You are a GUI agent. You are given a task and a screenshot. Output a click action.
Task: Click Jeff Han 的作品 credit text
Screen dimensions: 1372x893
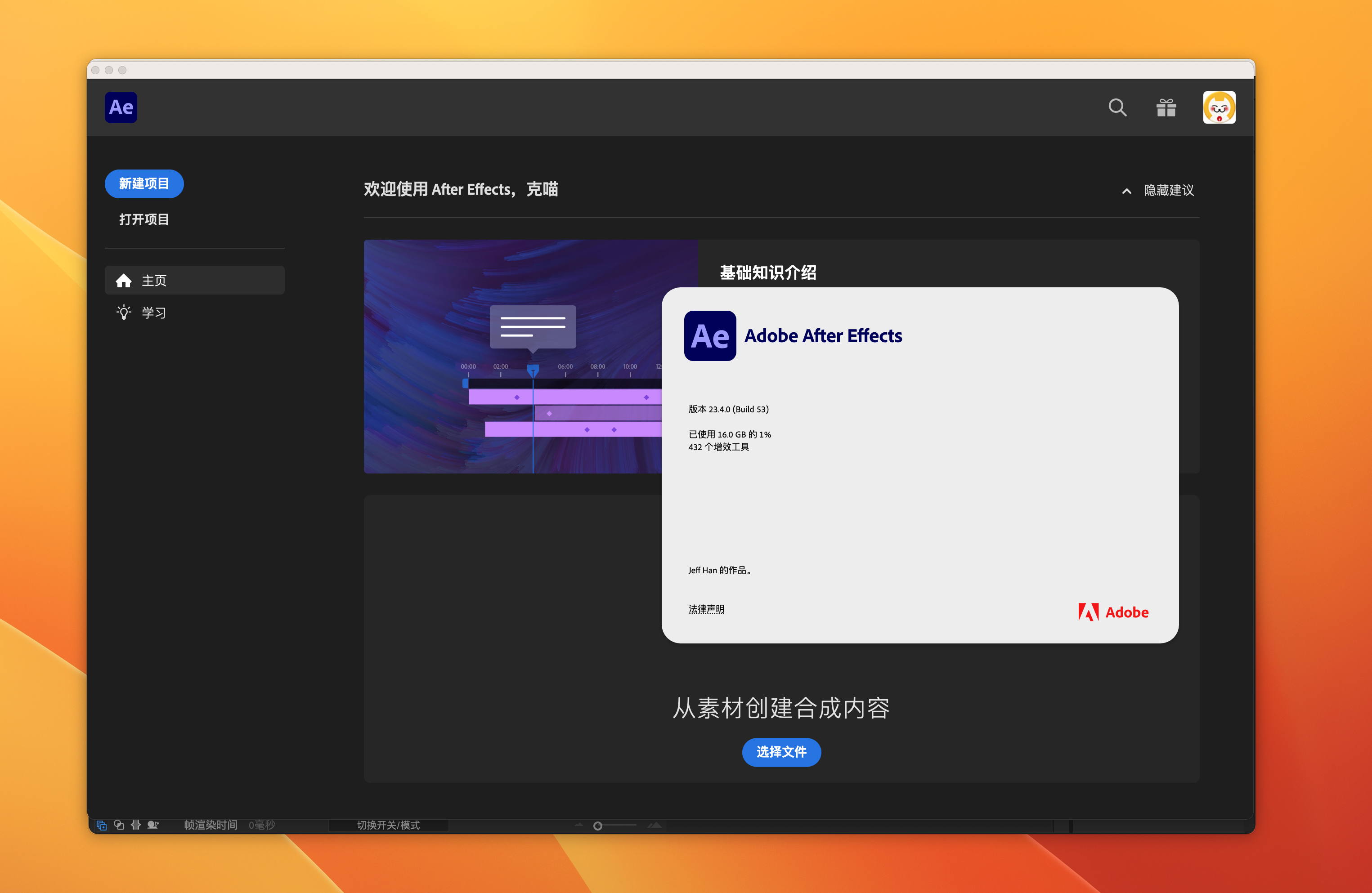pos(720,570)
